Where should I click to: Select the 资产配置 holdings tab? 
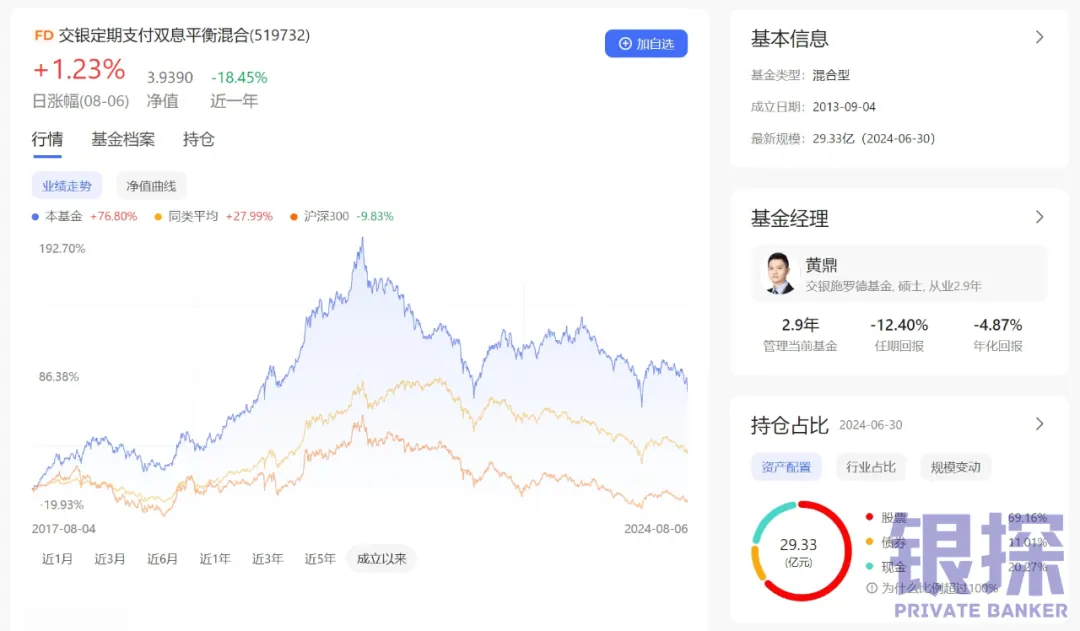(x=786, y=467)
